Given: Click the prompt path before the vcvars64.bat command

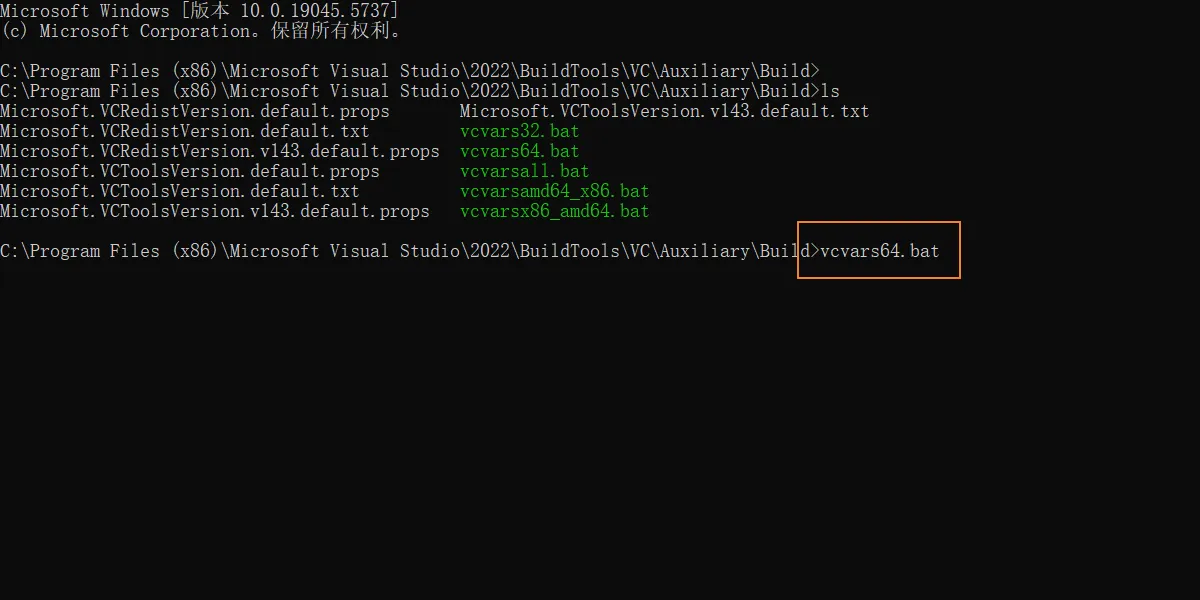Looking at the screenshot, I should [x=405, y=251].
